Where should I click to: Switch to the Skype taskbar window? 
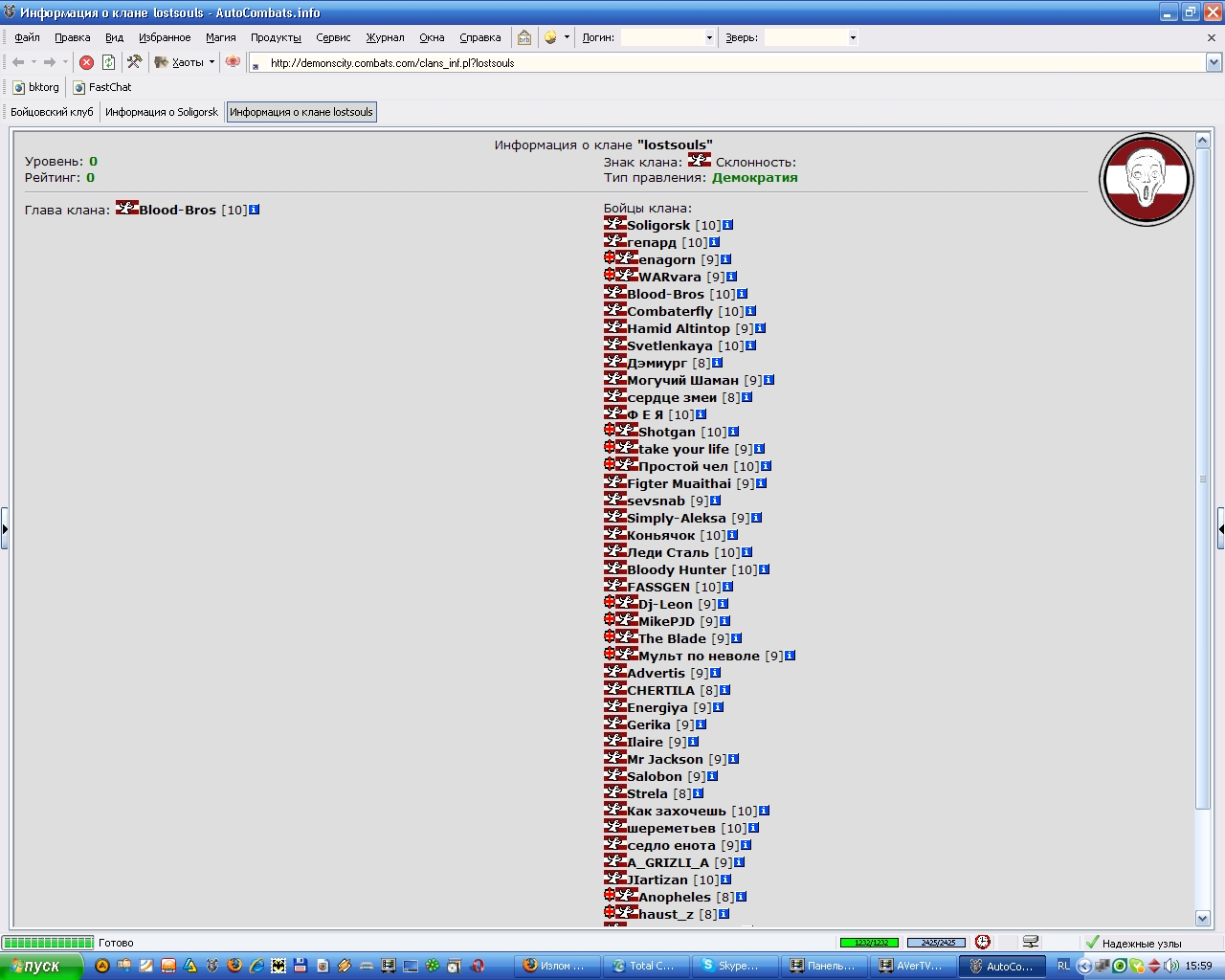pyautogui.click(x=733, y=966)
